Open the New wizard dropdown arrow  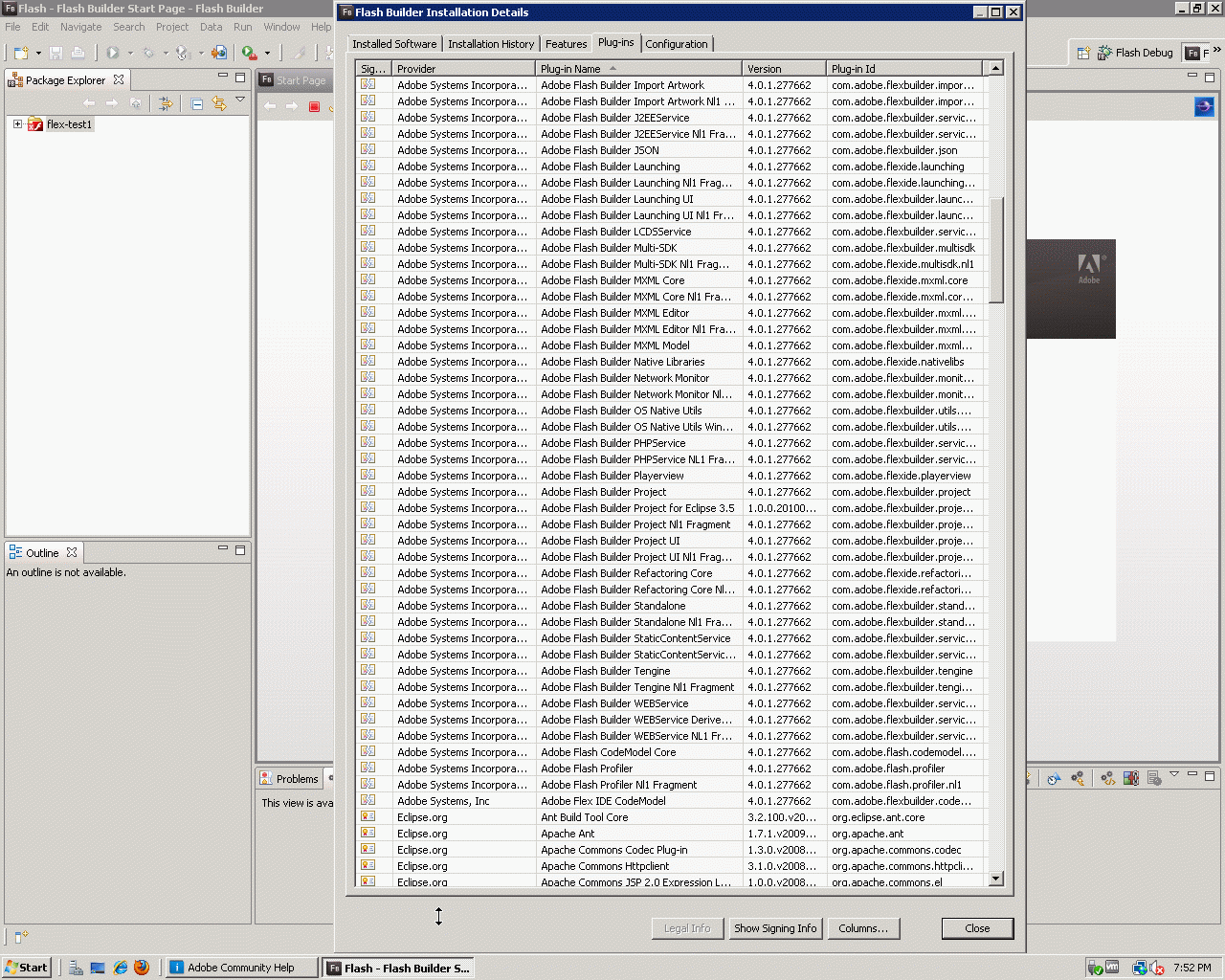click(38, 54)
